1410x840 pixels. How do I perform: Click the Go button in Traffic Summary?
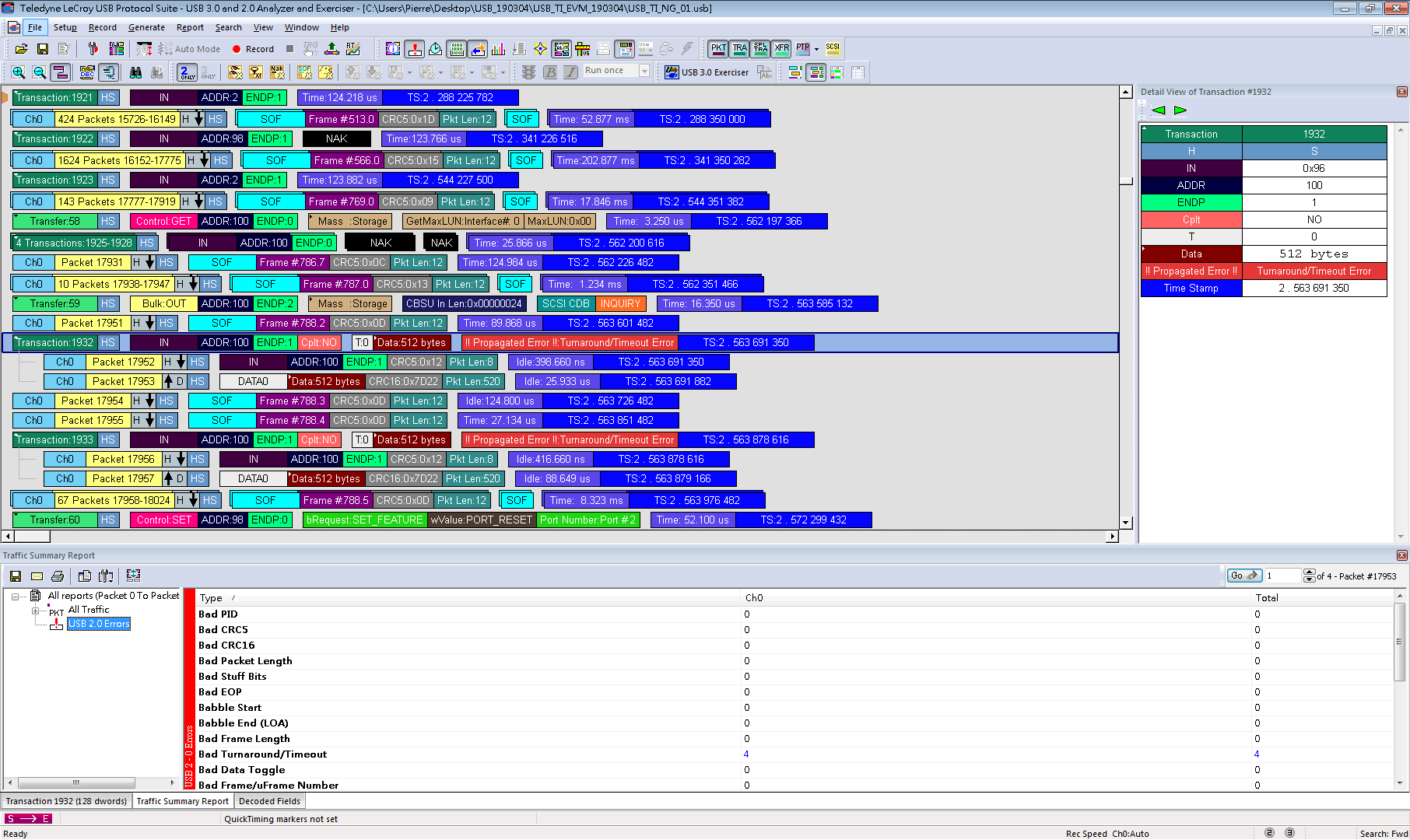(1244, 576)
